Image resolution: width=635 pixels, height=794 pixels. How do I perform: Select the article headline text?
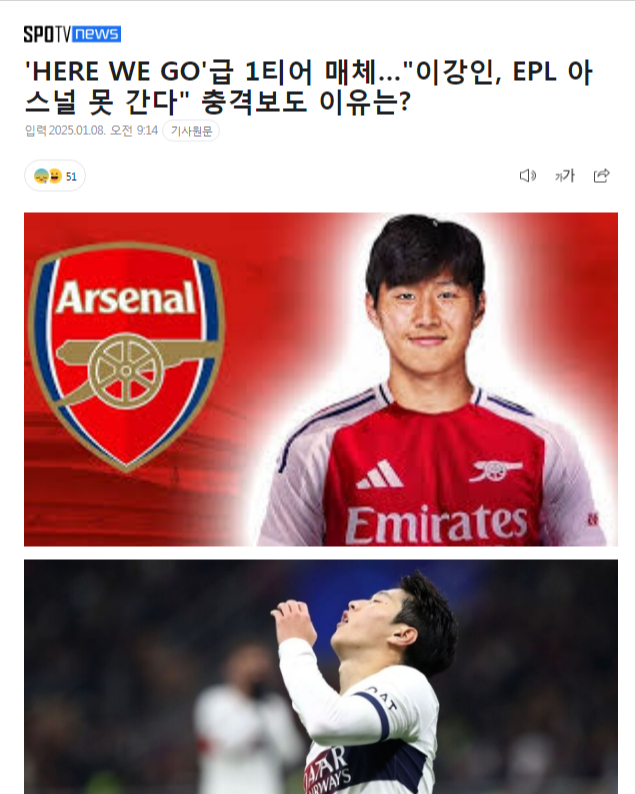[308, 86]
